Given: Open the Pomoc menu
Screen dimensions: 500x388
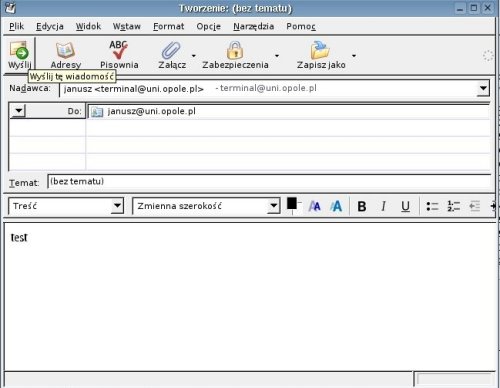Looking at the screenshot, I should (301, 26).
